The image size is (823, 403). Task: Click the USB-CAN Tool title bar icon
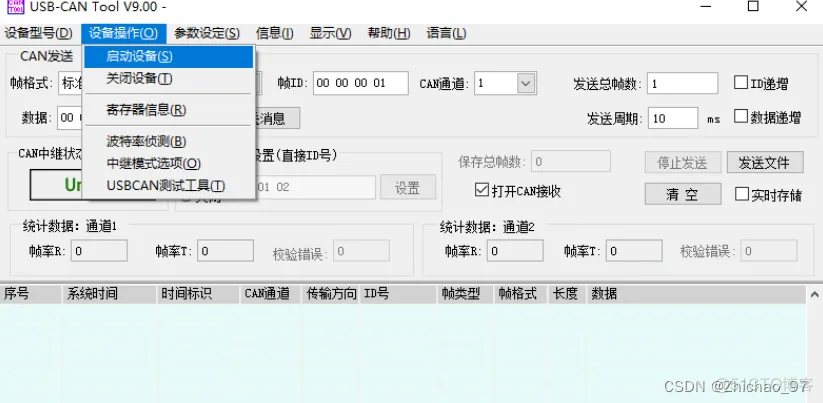click(16, 6)
